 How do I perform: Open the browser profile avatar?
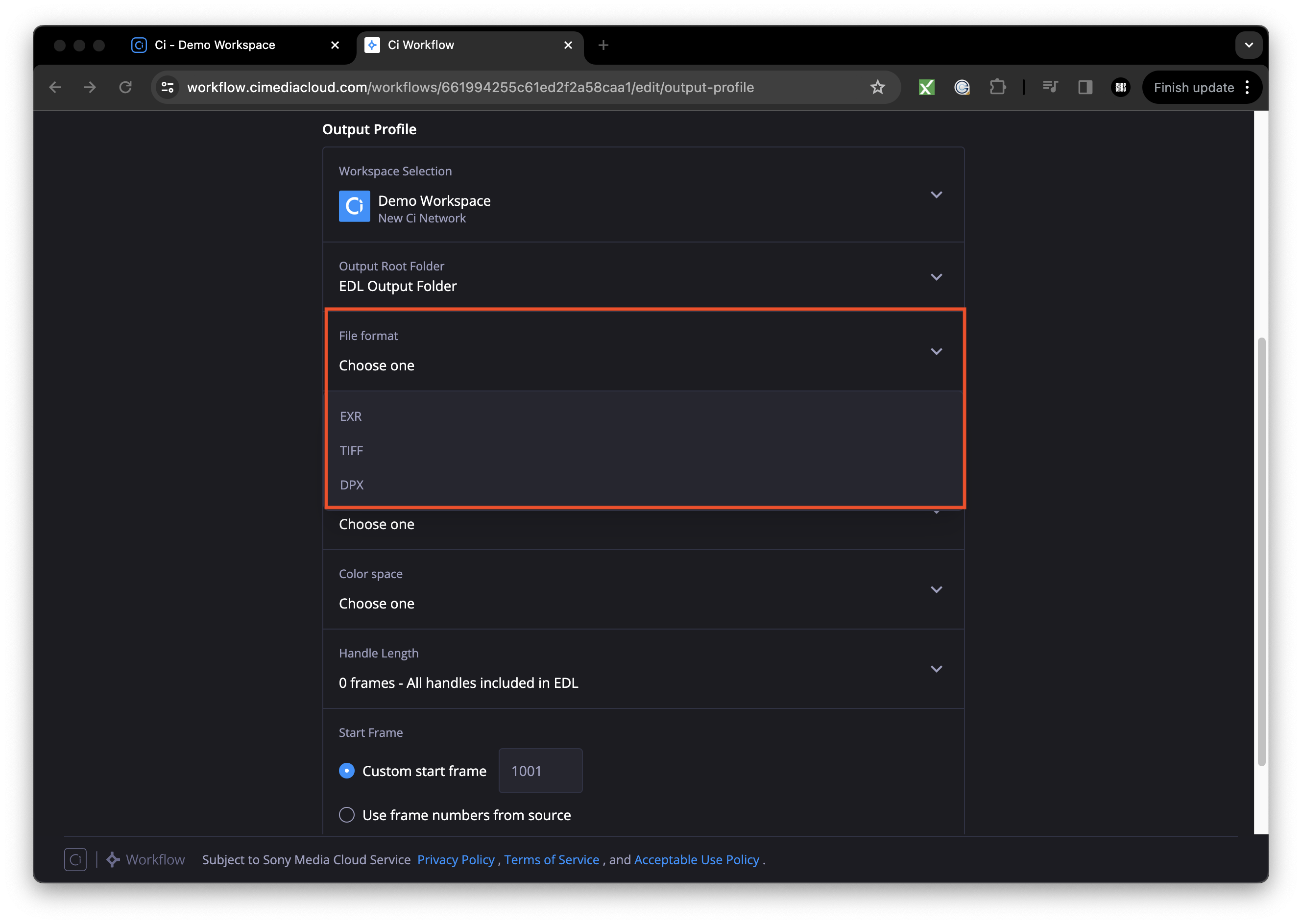point(1120,87)
